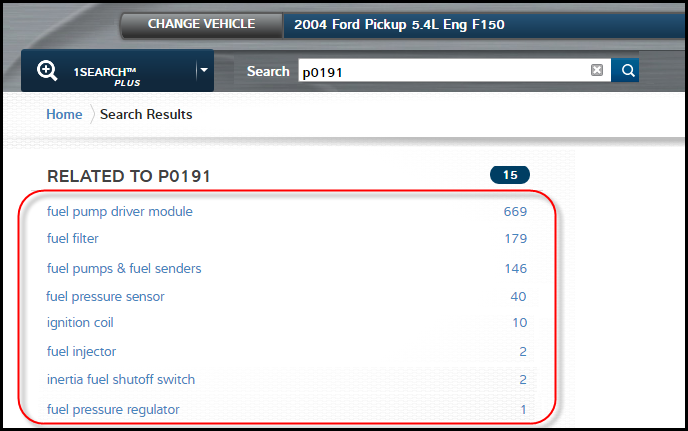Screen dimensions: 688x431
Task: Choose the ignition coil result
Action: point(80,323)
